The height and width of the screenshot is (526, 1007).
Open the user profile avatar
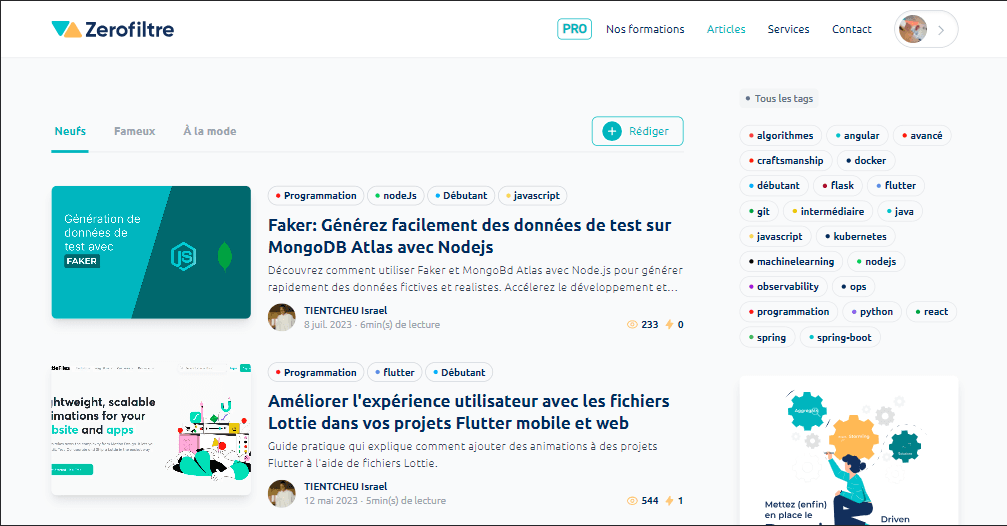[913, 30]
